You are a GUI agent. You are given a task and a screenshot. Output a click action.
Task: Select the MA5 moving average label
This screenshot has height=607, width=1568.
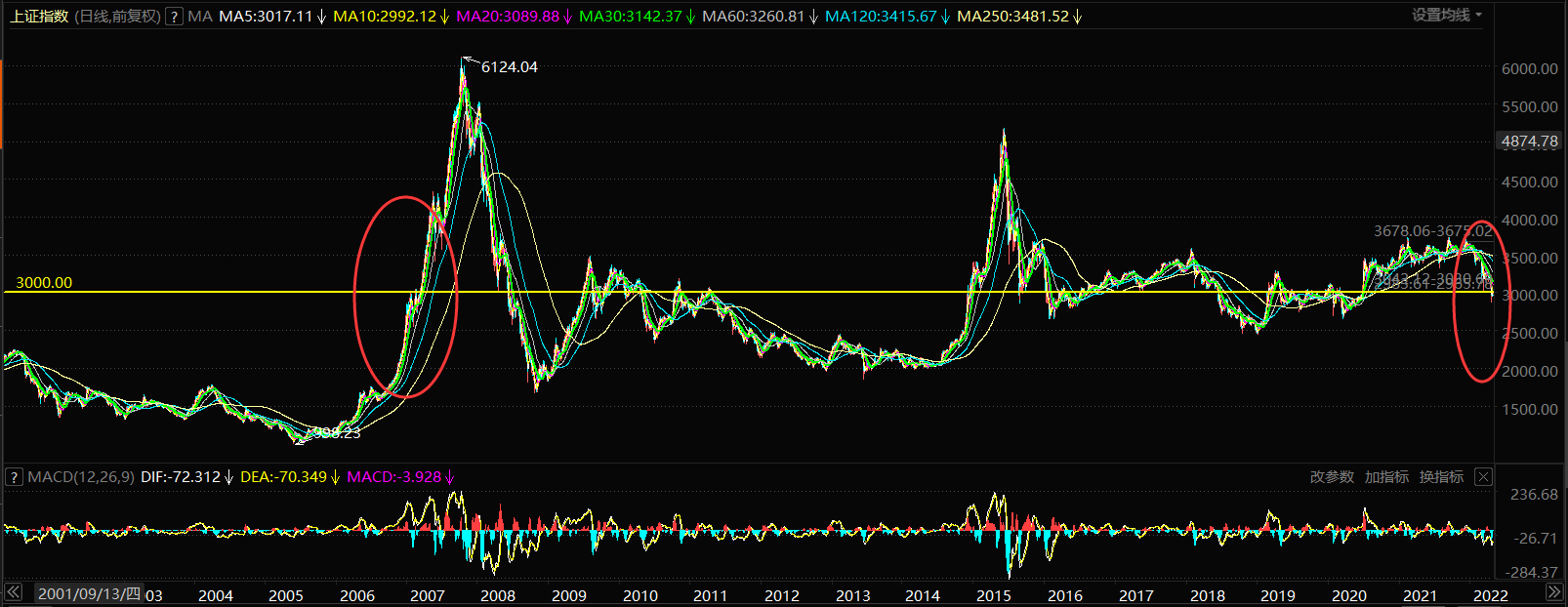(266, 17)
